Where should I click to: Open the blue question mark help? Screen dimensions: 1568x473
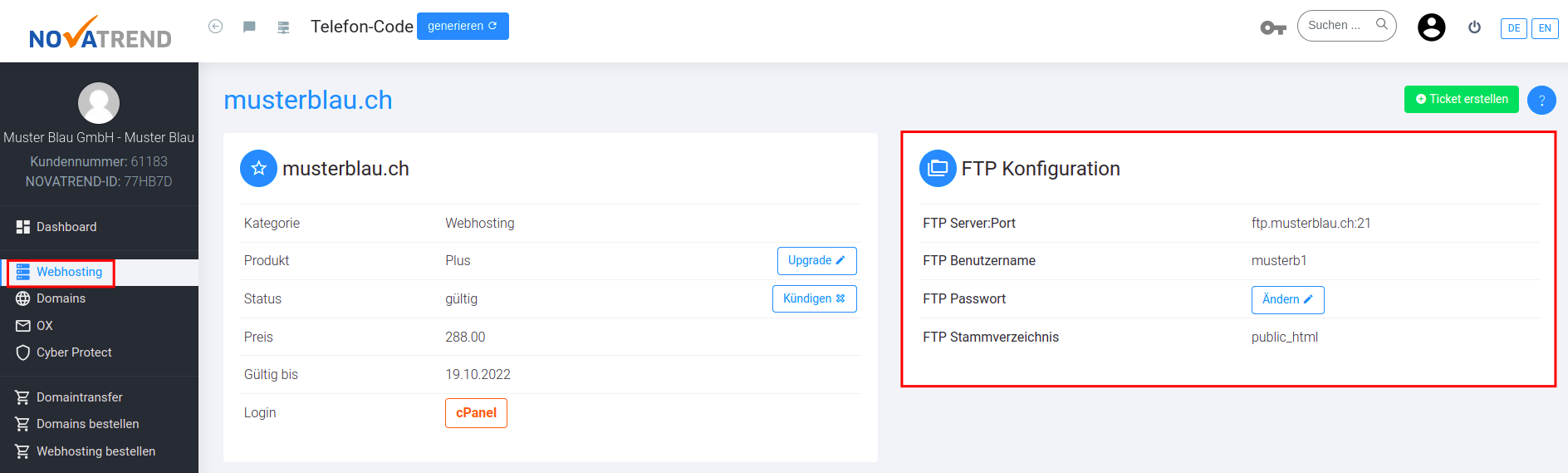pos(1541,101)
